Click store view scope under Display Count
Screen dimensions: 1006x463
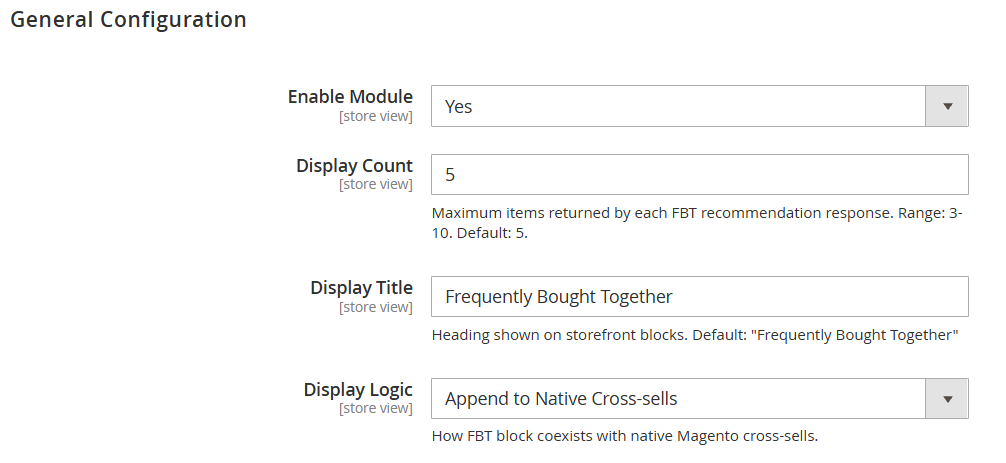pos(376,184)
